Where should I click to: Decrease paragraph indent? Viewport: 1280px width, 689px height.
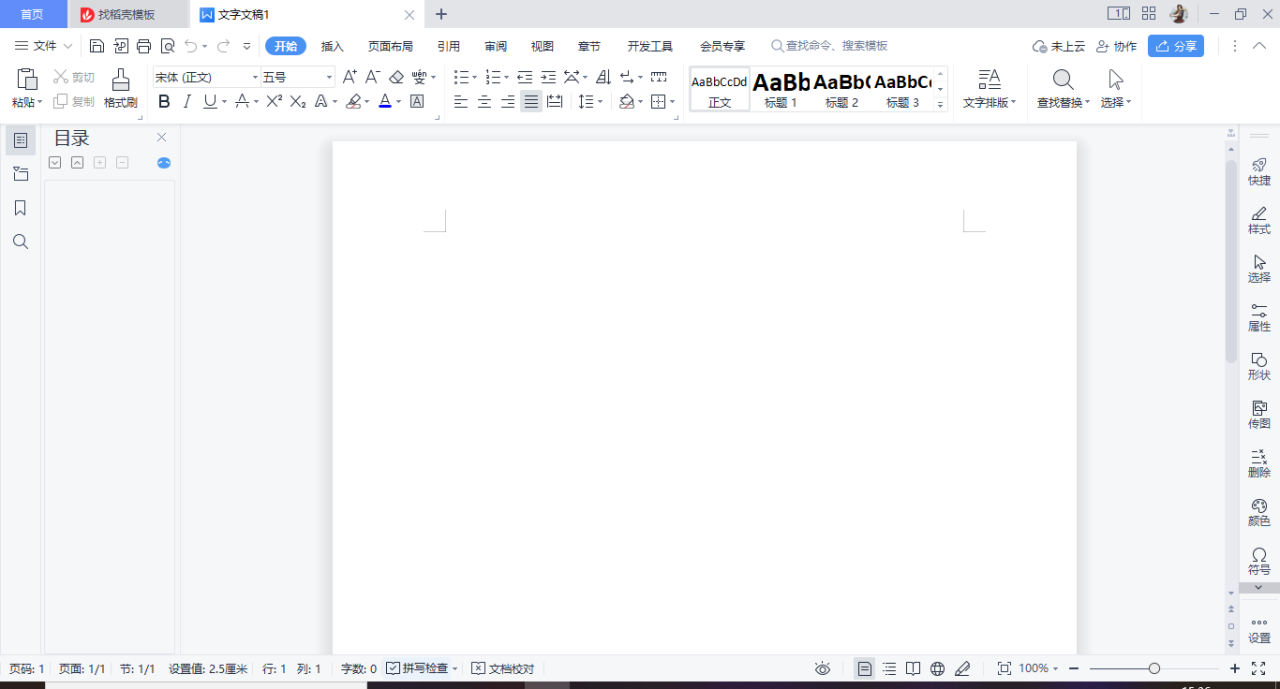[x=525, y=77]
